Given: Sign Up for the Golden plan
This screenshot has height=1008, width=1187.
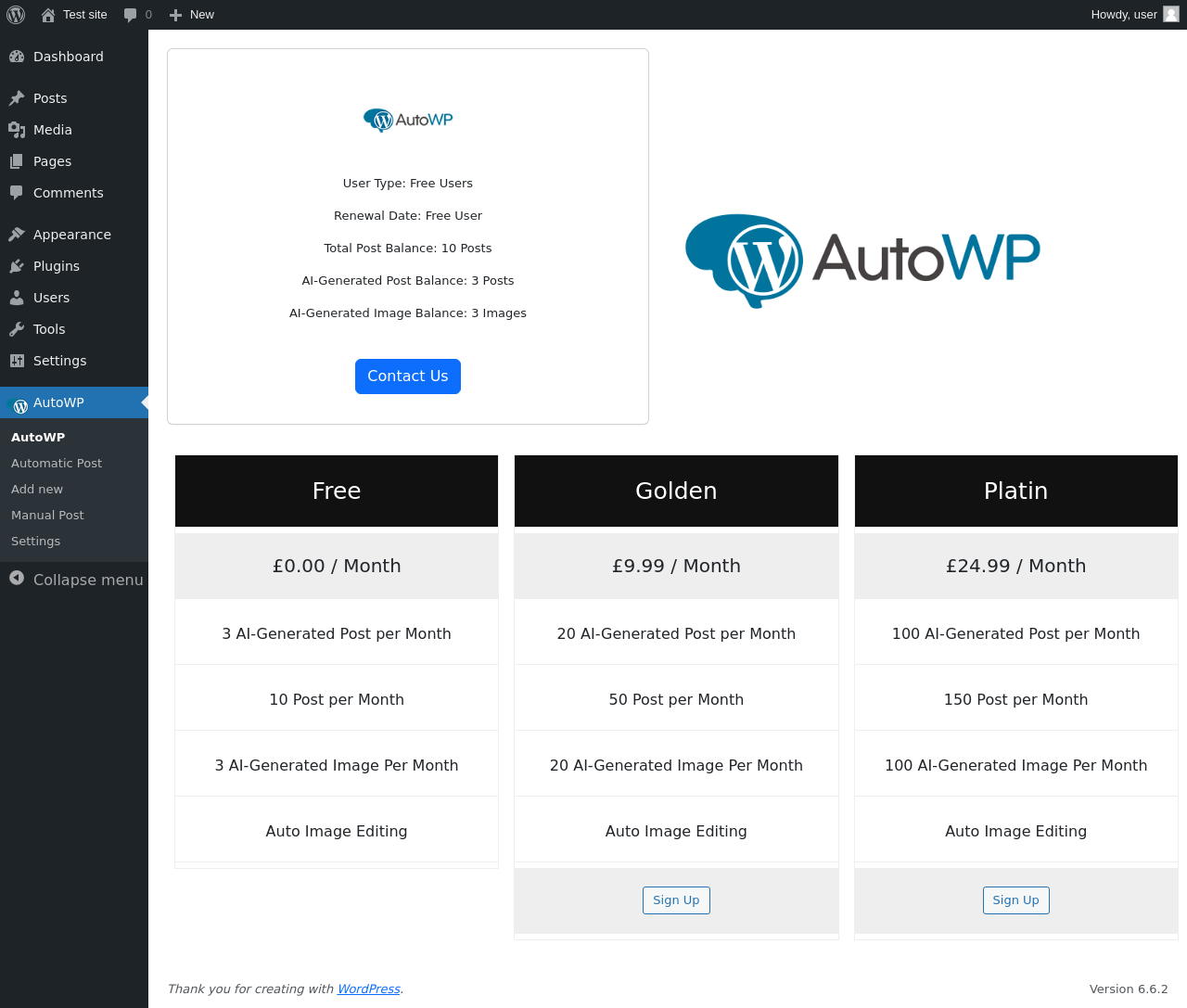Looking at the screenshot, I should tap(676, 900).
